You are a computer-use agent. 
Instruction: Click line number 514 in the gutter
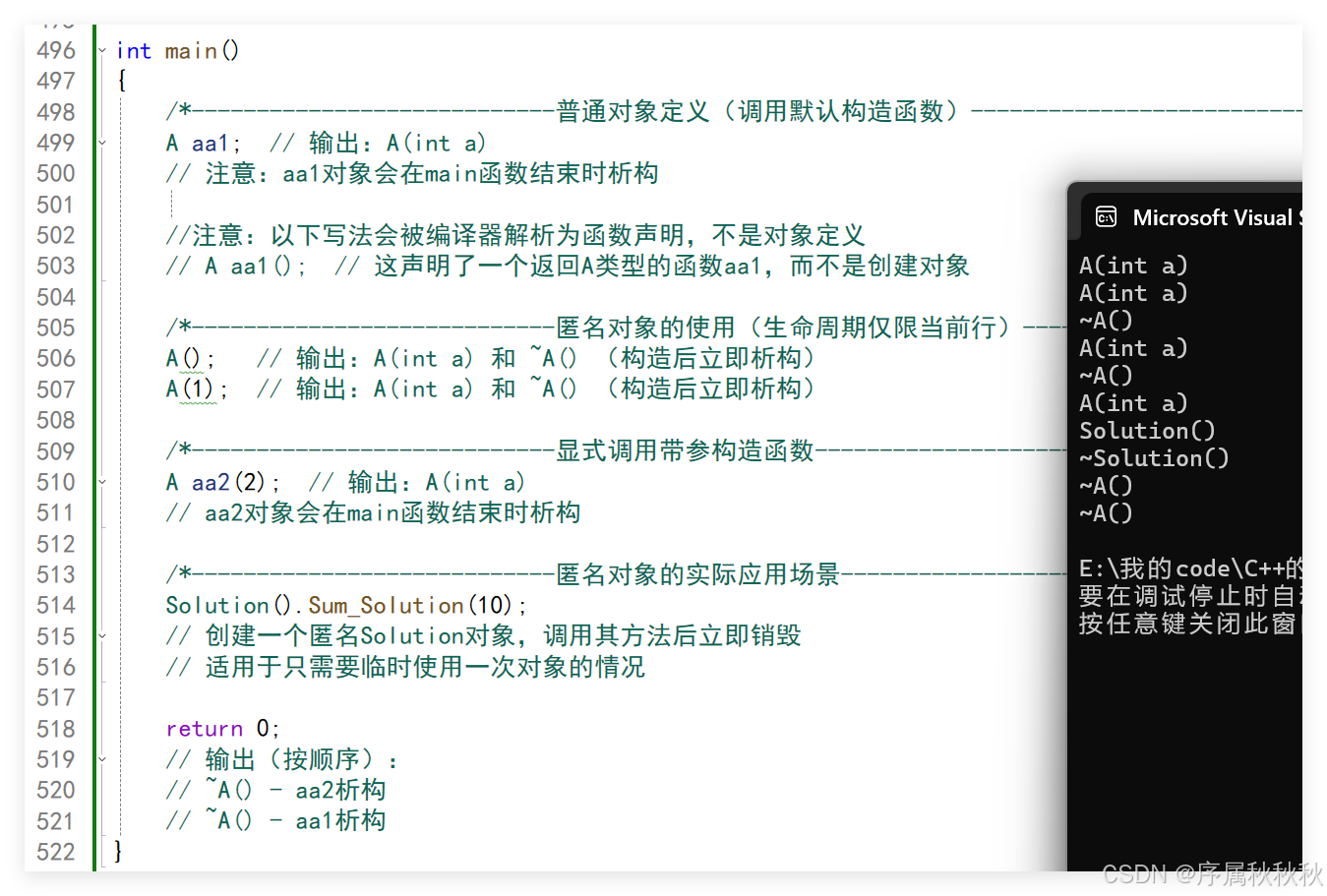56,605
